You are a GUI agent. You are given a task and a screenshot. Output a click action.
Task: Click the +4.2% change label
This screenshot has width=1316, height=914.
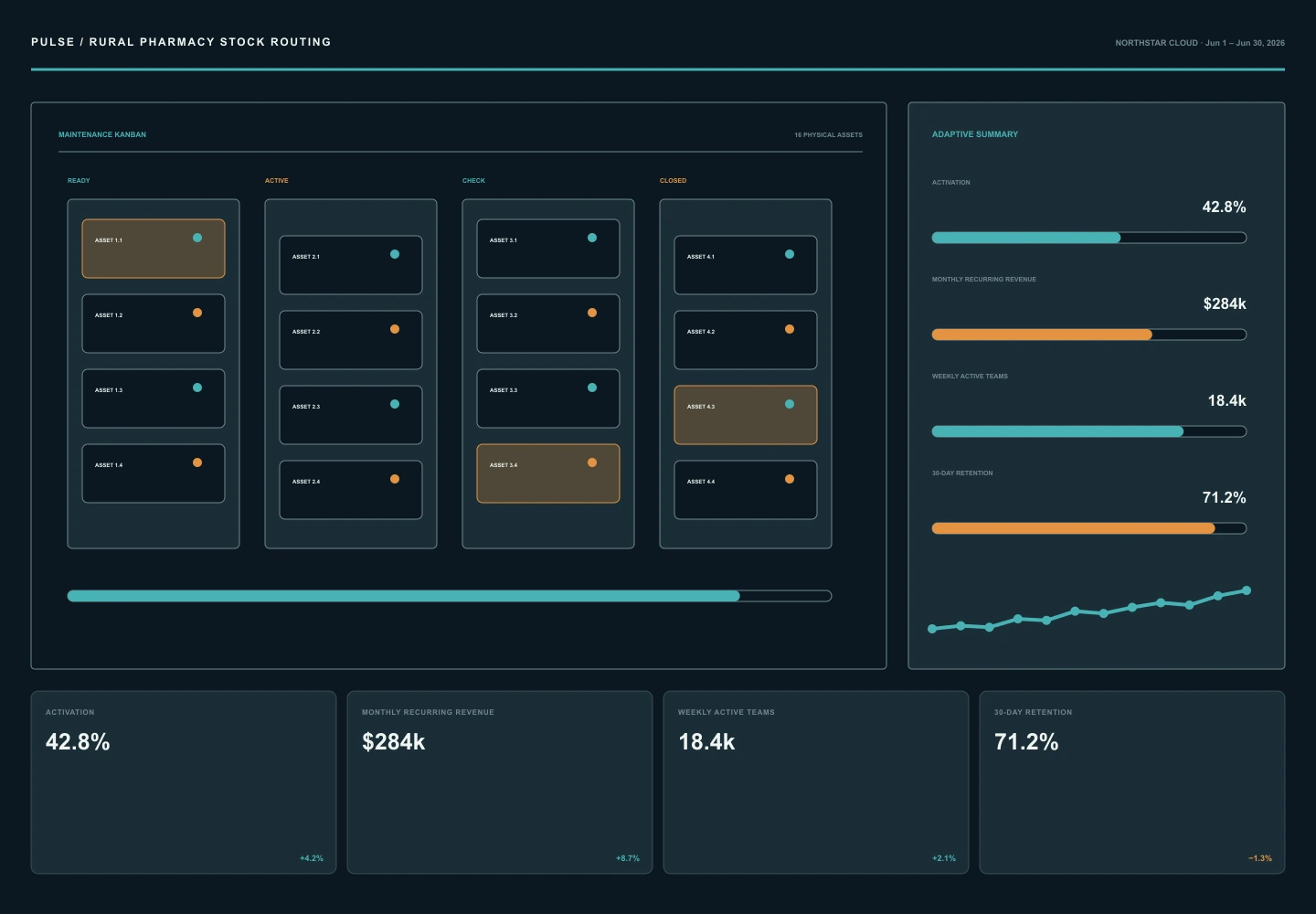coord(312,858)
